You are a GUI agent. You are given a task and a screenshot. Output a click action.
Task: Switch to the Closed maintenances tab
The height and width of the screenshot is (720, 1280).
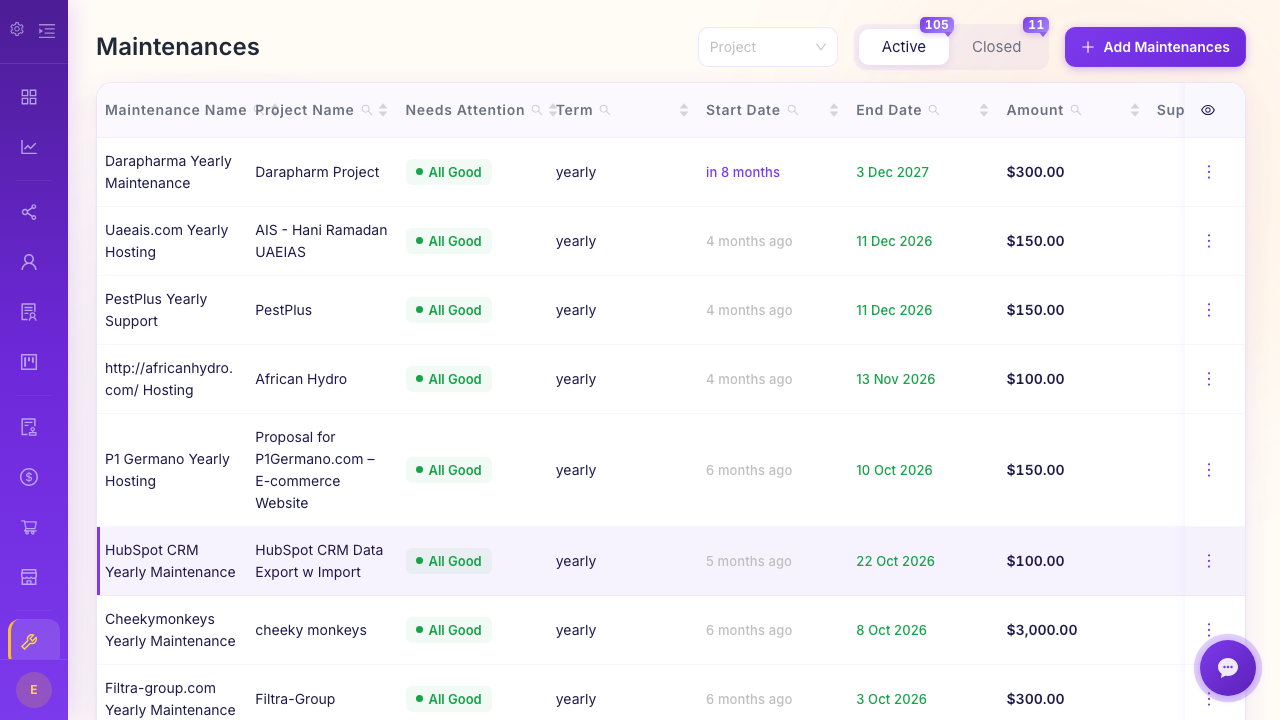pos(996,46)
